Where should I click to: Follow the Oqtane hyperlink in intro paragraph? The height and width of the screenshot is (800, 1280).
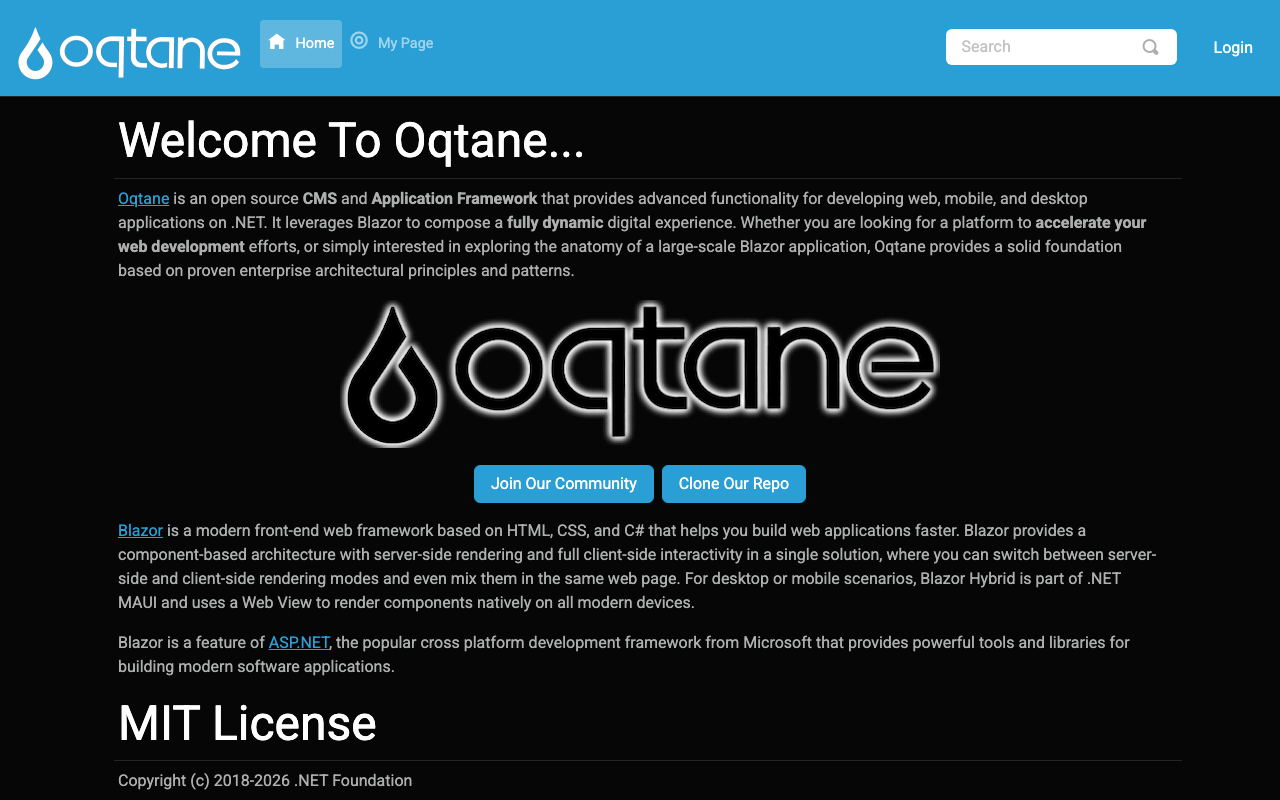pos(144,198)
